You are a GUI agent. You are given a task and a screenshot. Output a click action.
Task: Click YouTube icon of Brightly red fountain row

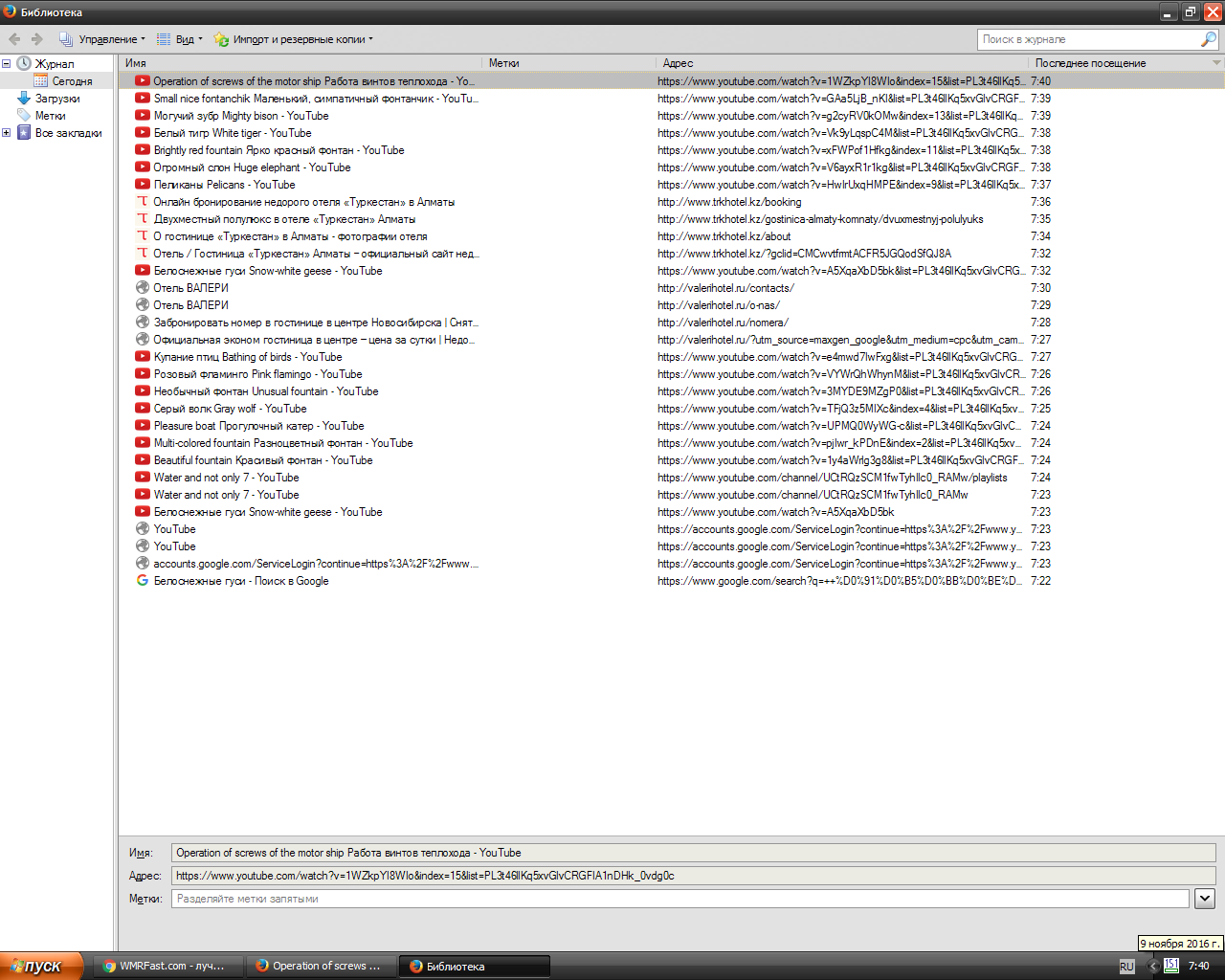point(143,150)
